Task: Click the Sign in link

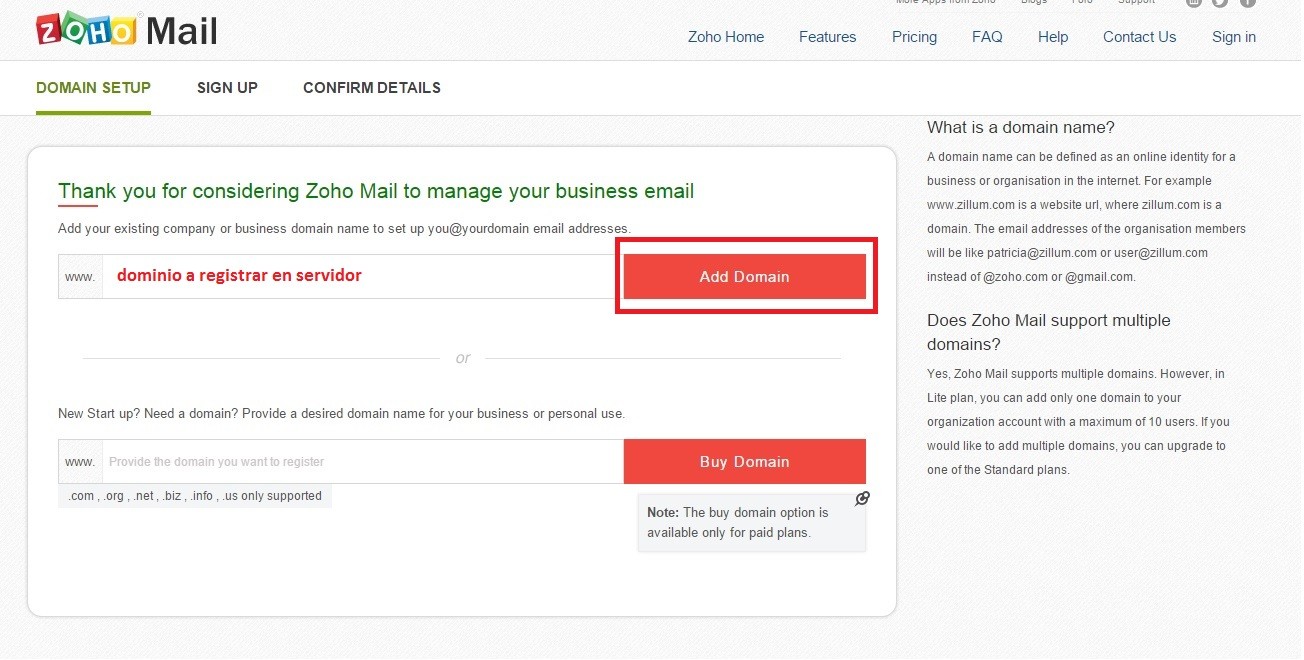Action: (x=1233, y=37)
